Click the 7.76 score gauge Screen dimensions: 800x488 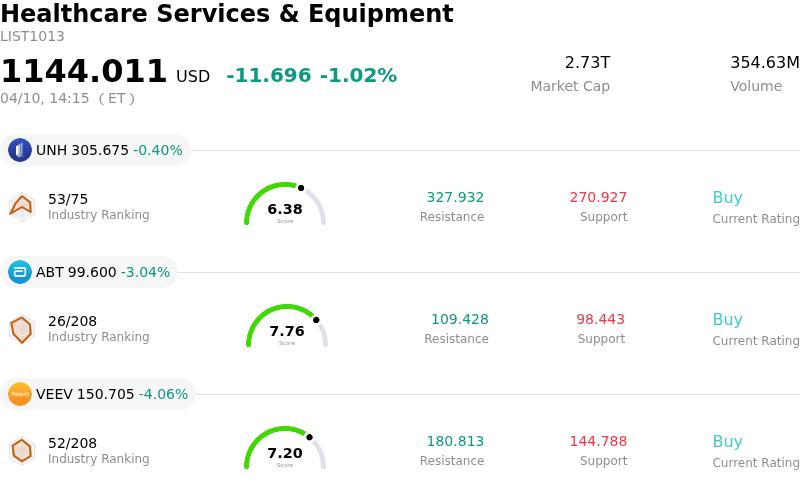point(287,327)
